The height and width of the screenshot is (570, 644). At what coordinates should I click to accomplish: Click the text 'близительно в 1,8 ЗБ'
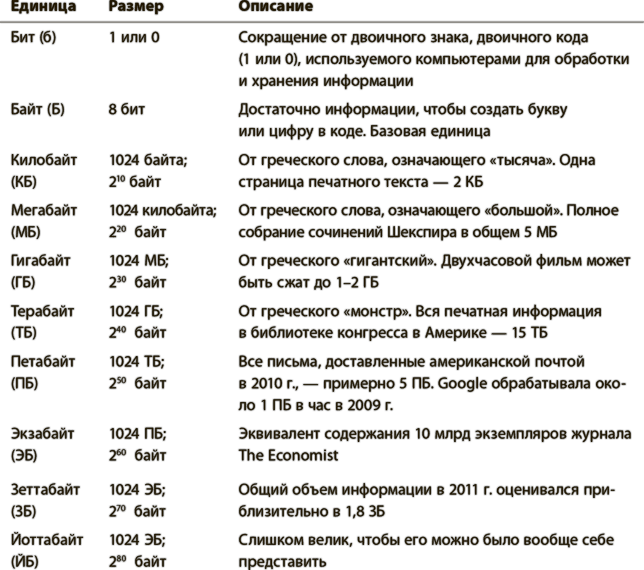tap(311, 511)
